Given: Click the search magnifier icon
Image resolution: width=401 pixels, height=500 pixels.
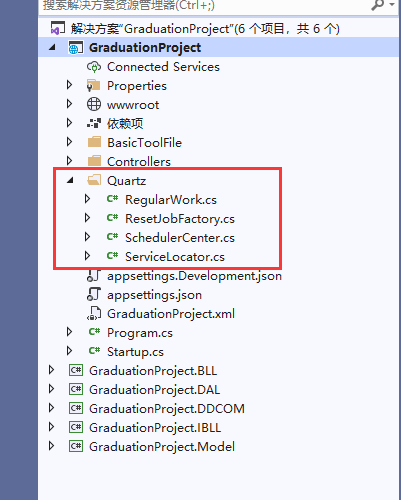Looking at the screenshot, I should [x=378, y=5].
